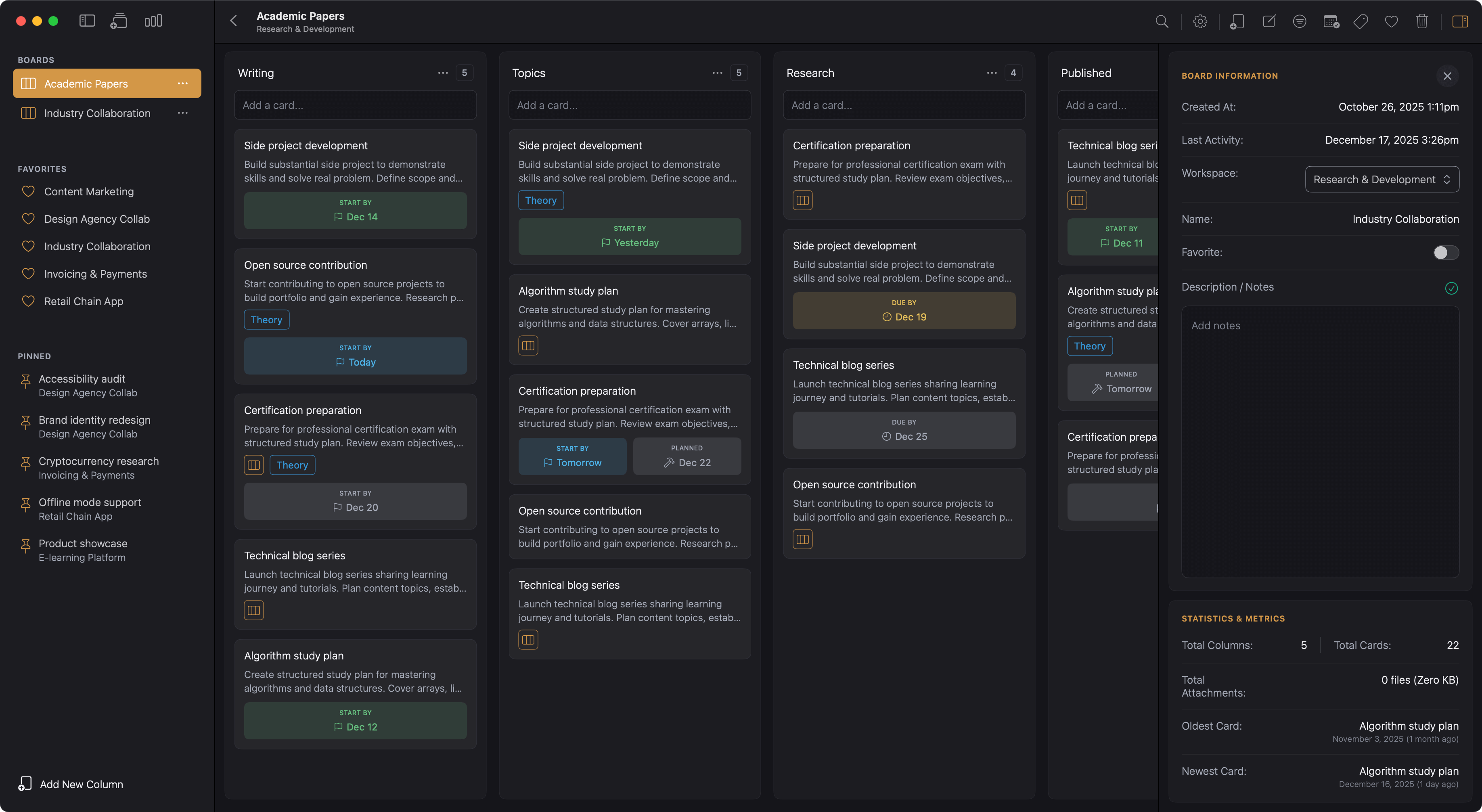Image resolution: width=1482 pixels, height=812 pixels.
Task: Open the search icon in the toolbar
Action: pos(1162,21)
